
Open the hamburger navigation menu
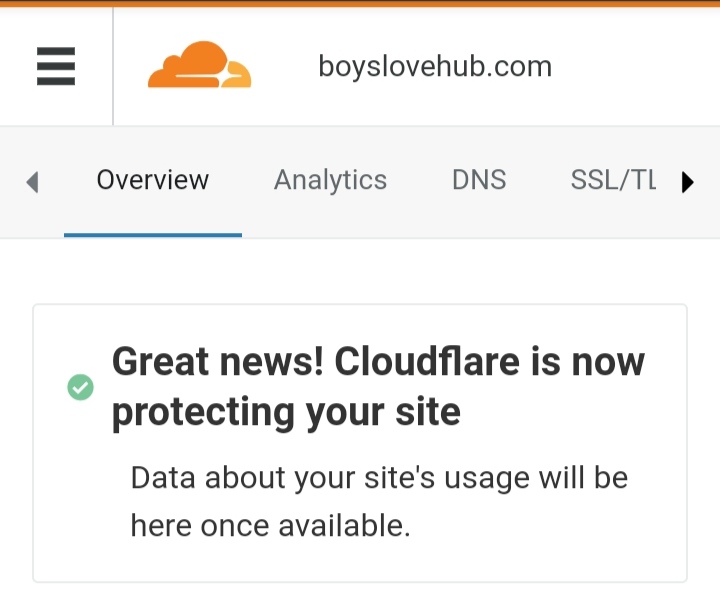coord(56,67)
